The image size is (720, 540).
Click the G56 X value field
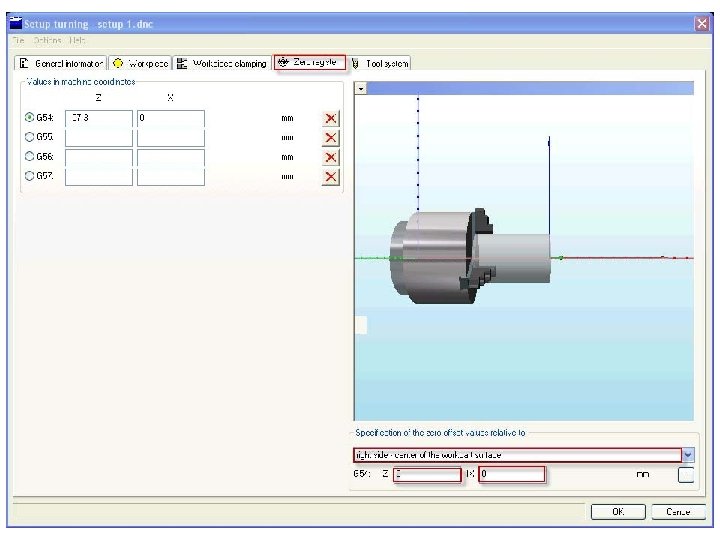[x=171, y=158]
